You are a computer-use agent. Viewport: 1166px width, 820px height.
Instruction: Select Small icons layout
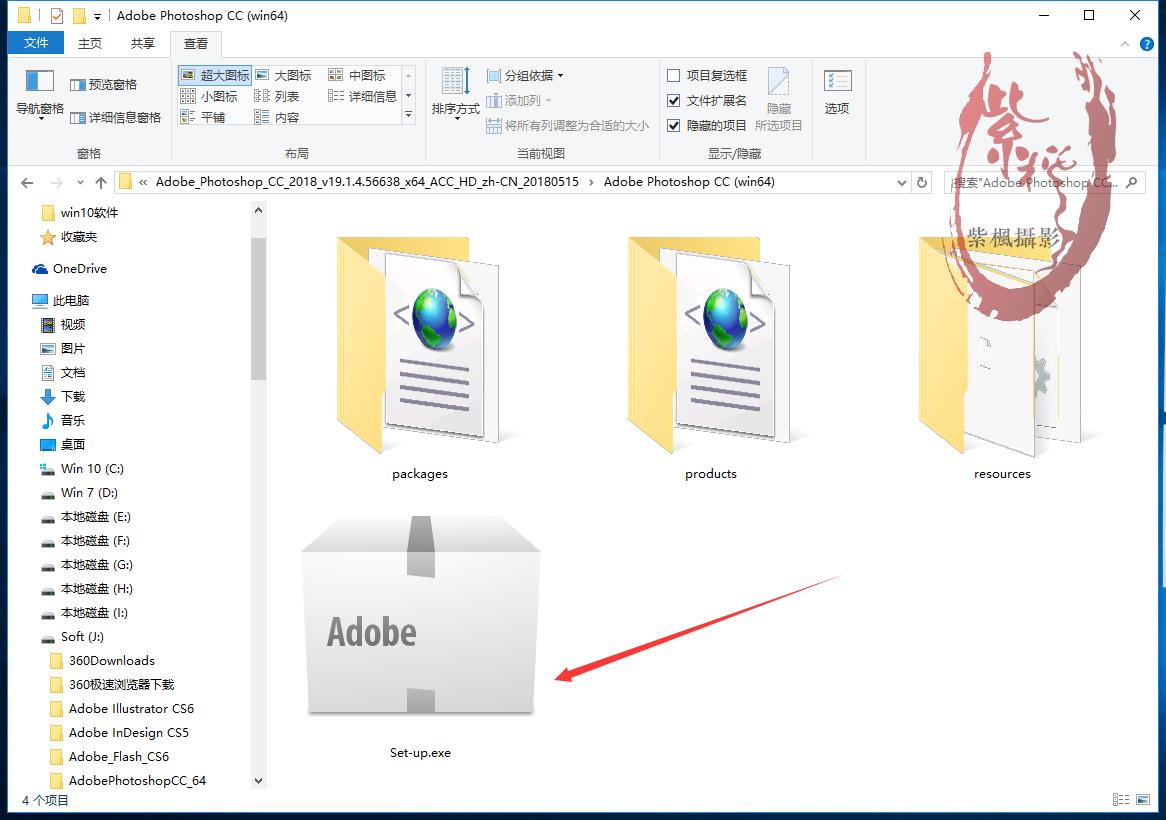point(209,96)
